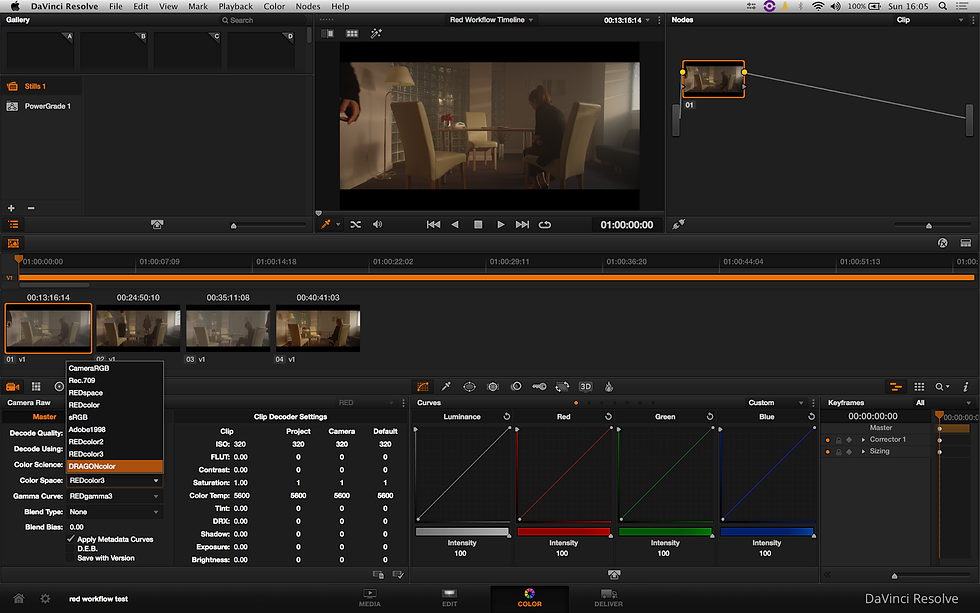Open the Power Window palette icon
980x613 pixels.
pyautogui.click(x=469, y=387)
